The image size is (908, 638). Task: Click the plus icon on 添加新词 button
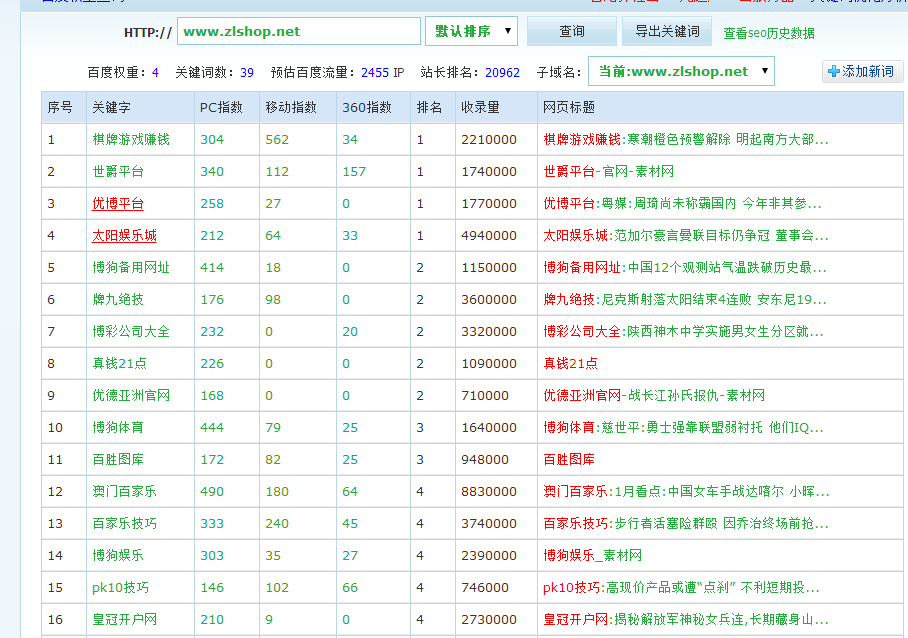pyautogui.click(x=834, y=71)
